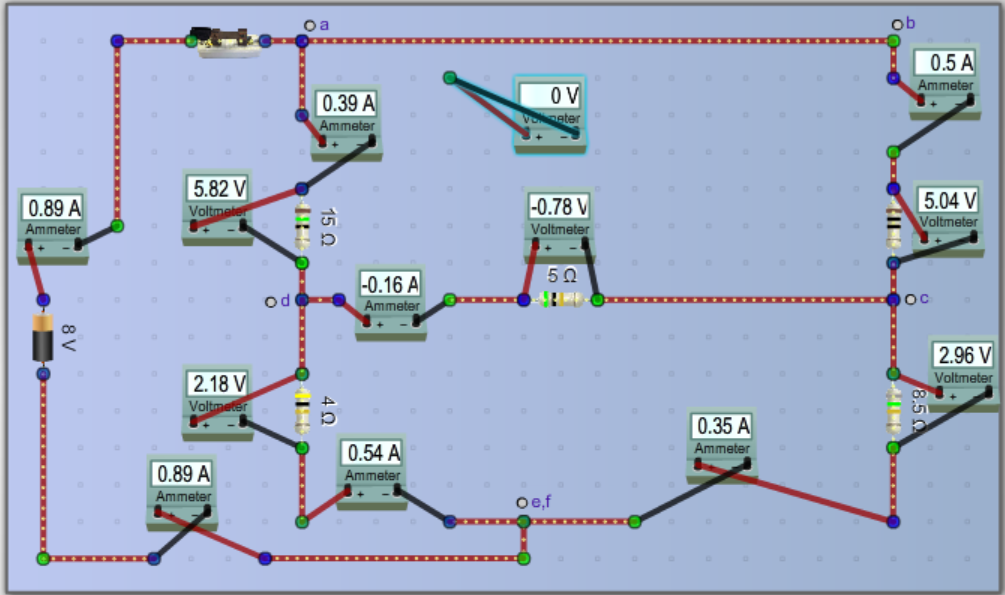
Task: Select the bottom-left ammeter reading 0.89 A
Action: click(180, 485)
